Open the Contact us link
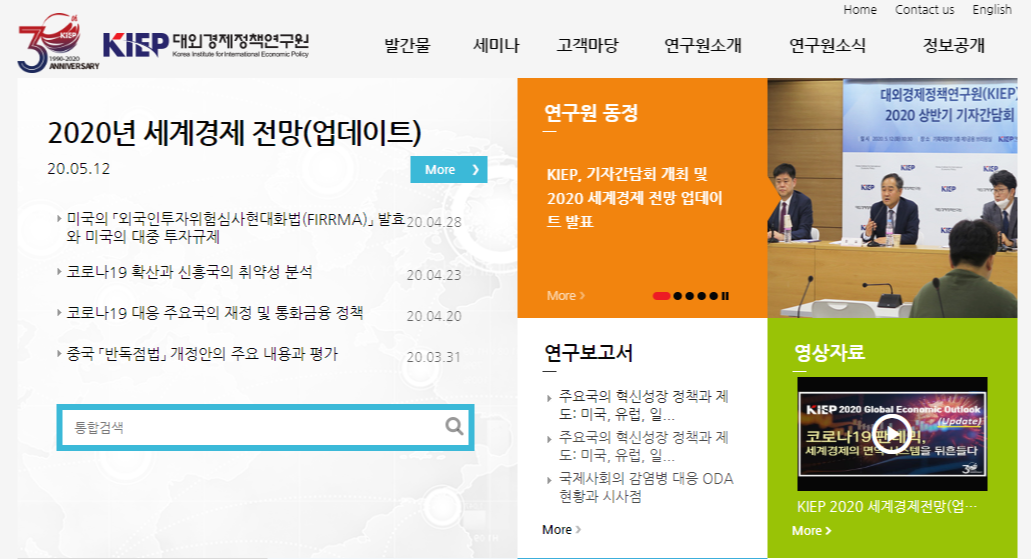The image size is (1031, 559). tap(924, 10)
